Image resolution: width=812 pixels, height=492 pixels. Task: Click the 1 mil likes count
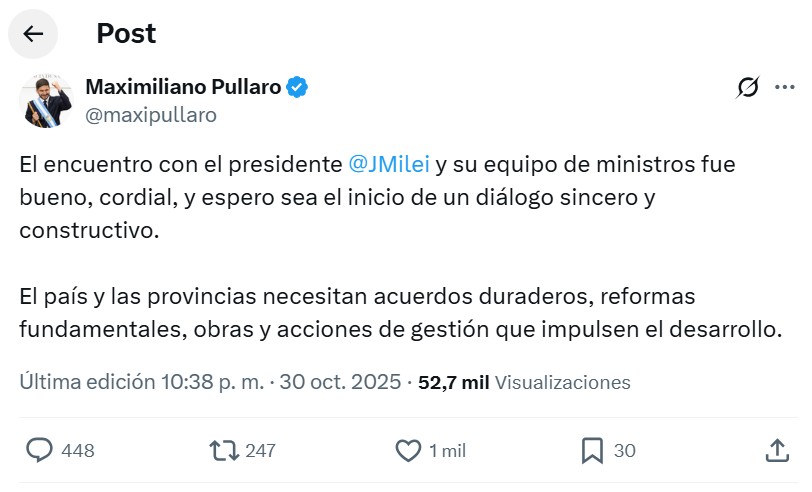447,451
